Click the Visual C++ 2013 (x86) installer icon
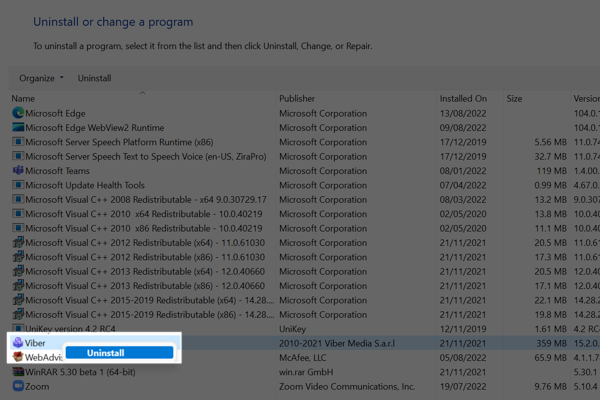 (18, 285)
